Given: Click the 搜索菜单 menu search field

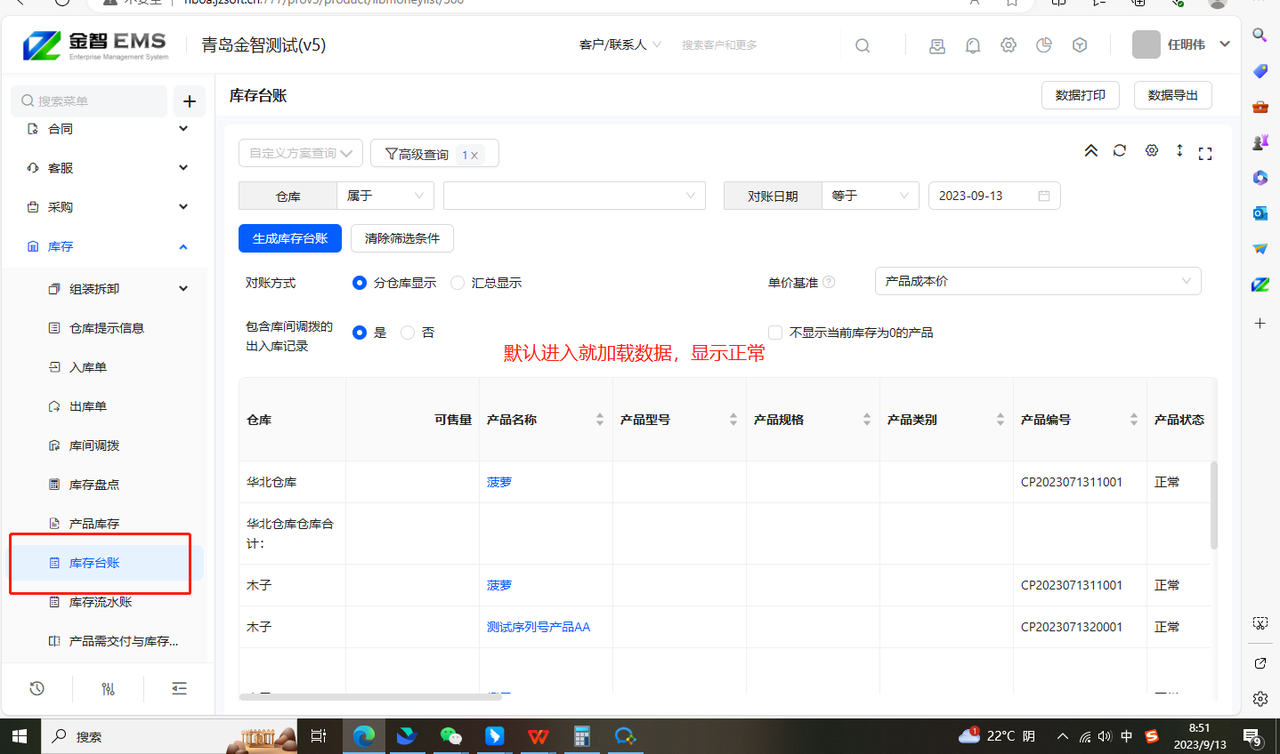Looking at the screenshot, I should pos(89,101).
